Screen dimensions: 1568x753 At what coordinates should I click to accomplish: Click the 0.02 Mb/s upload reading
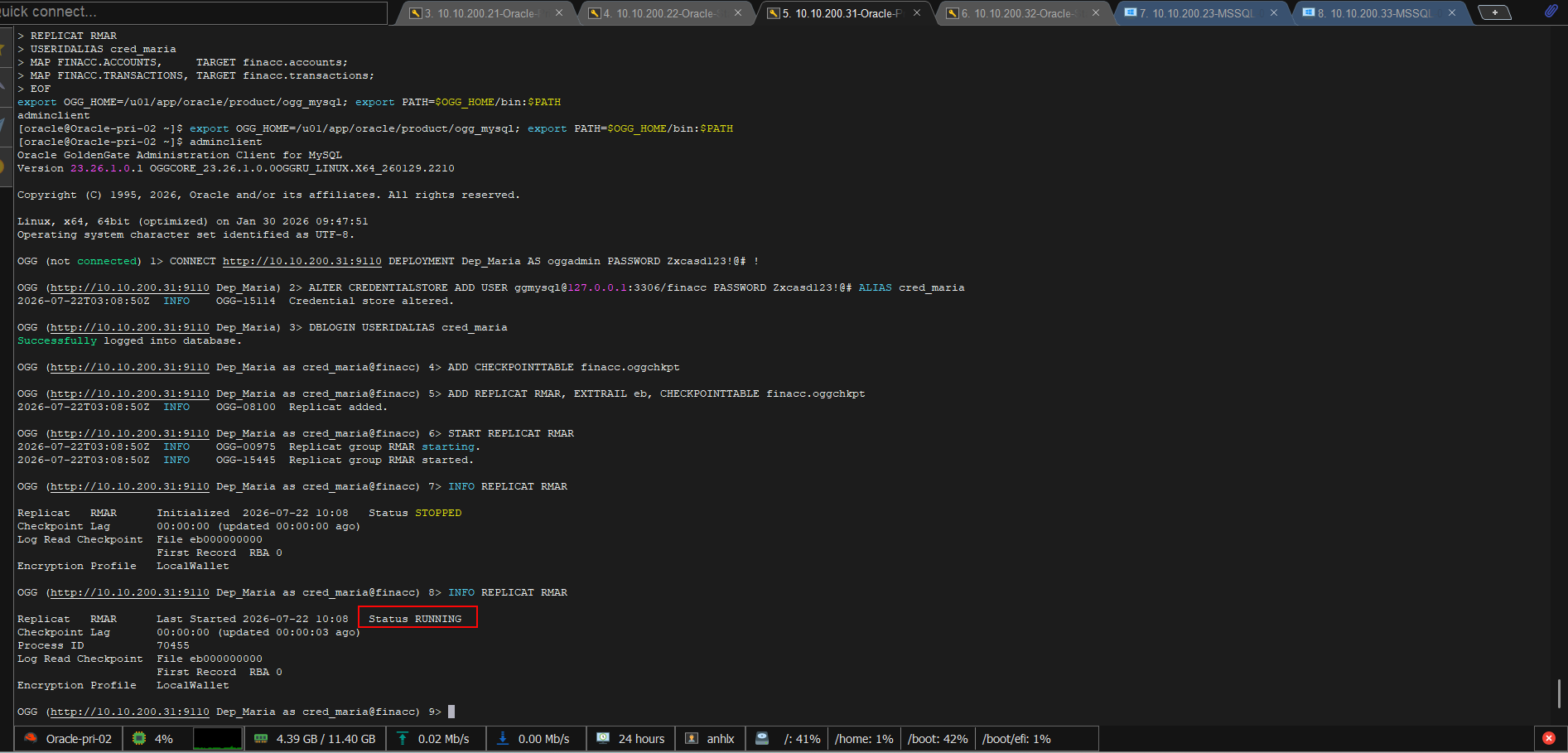click(443, 738)
